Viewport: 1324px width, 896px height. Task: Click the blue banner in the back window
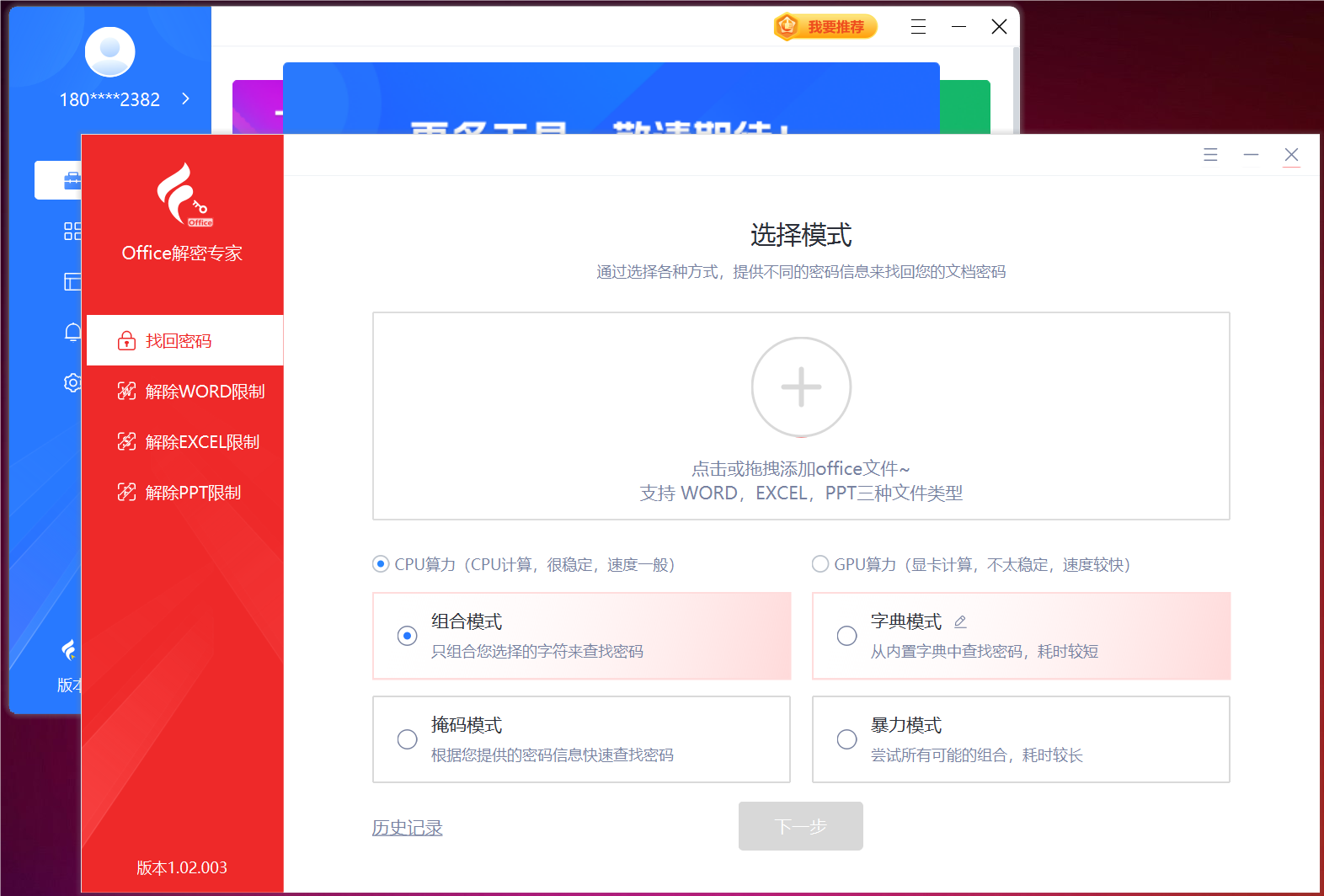coord(611,98)
